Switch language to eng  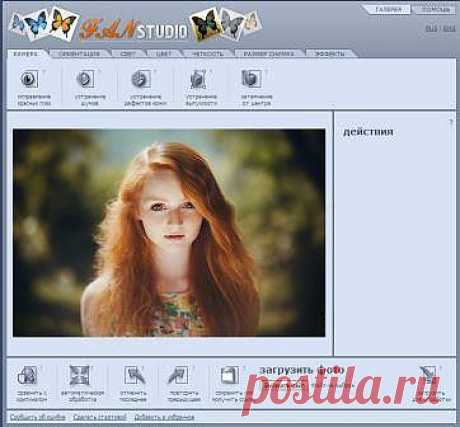[x=449, y=29]
